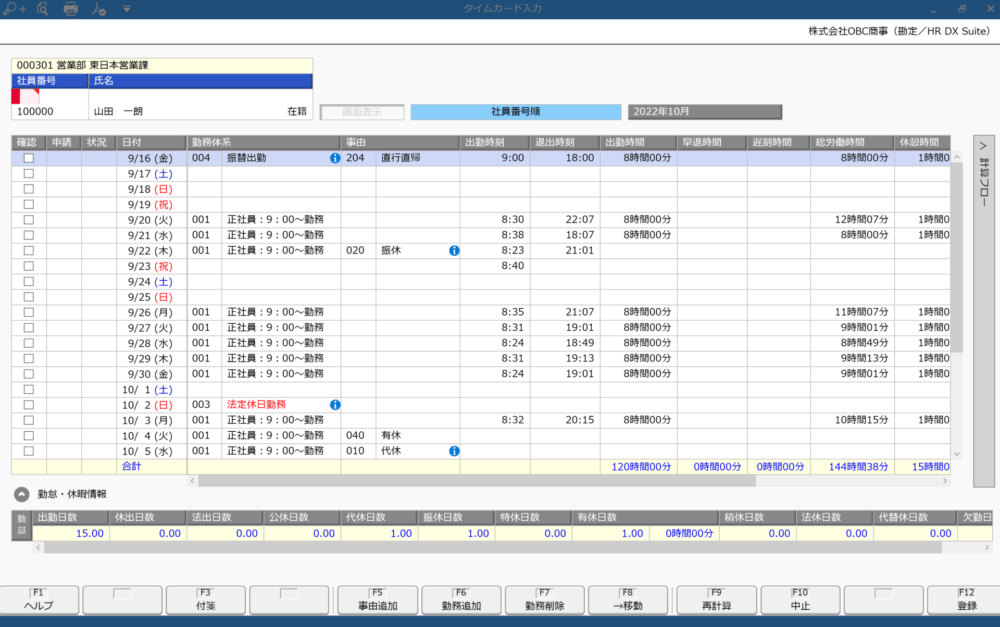This screenshot has height=627, width=1000.
Task: Click info icon on 9/16 振替出勤 row
Action: 335,158
